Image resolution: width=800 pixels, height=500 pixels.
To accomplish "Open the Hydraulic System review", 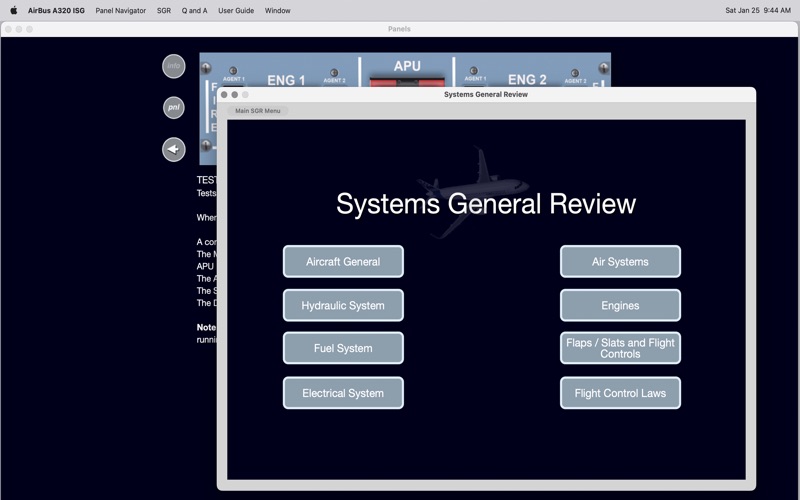I will 343,306.
